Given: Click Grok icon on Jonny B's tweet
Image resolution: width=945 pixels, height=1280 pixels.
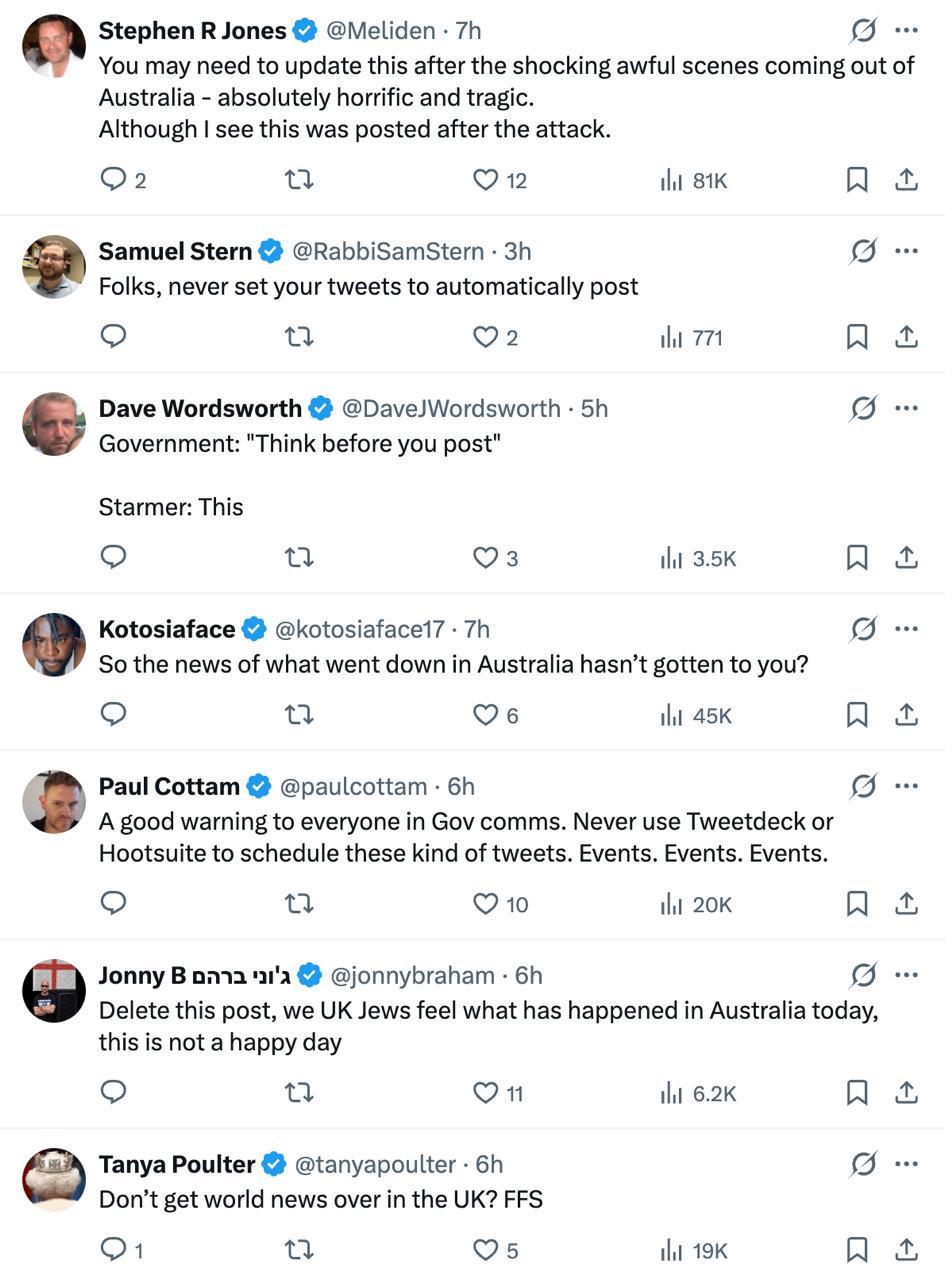Looking at the screenshot, I should (863, 975).
